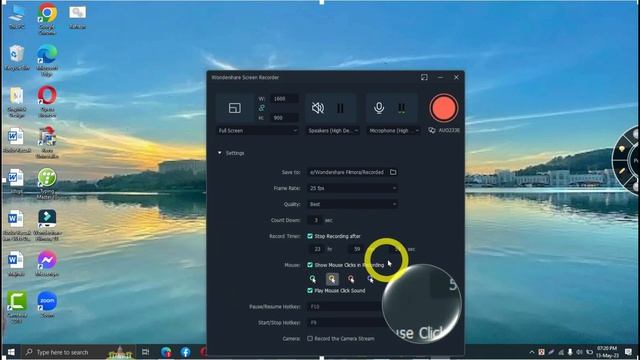Click the screen capture area icon
Viewport: 640px width, 360px height.
point(235,108)
